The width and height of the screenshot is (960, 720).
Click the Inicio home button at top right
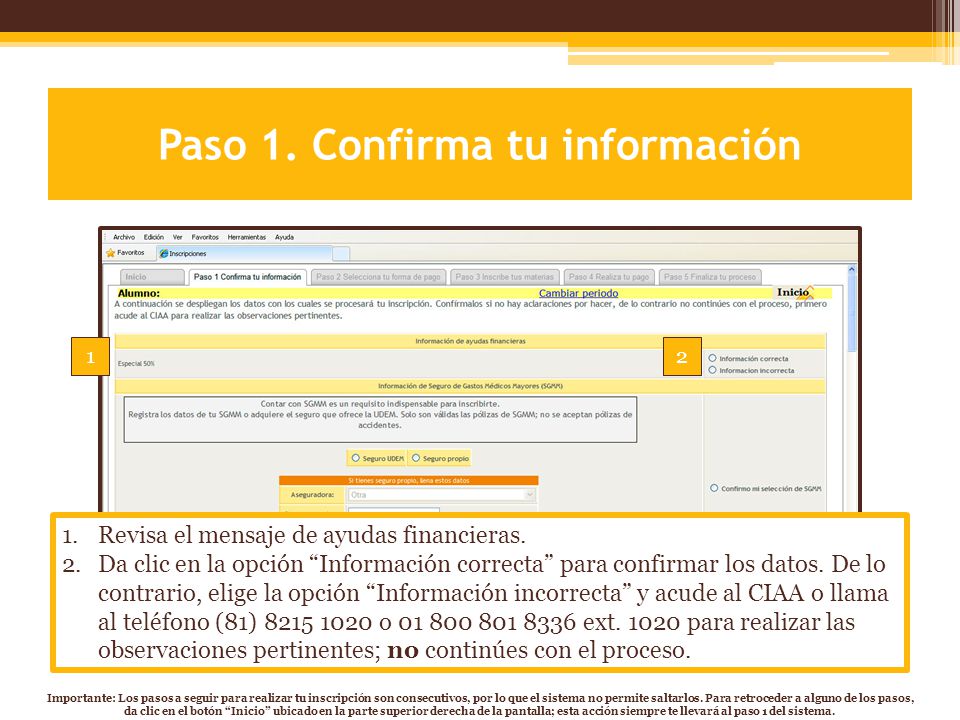click(x=795, y=292)
